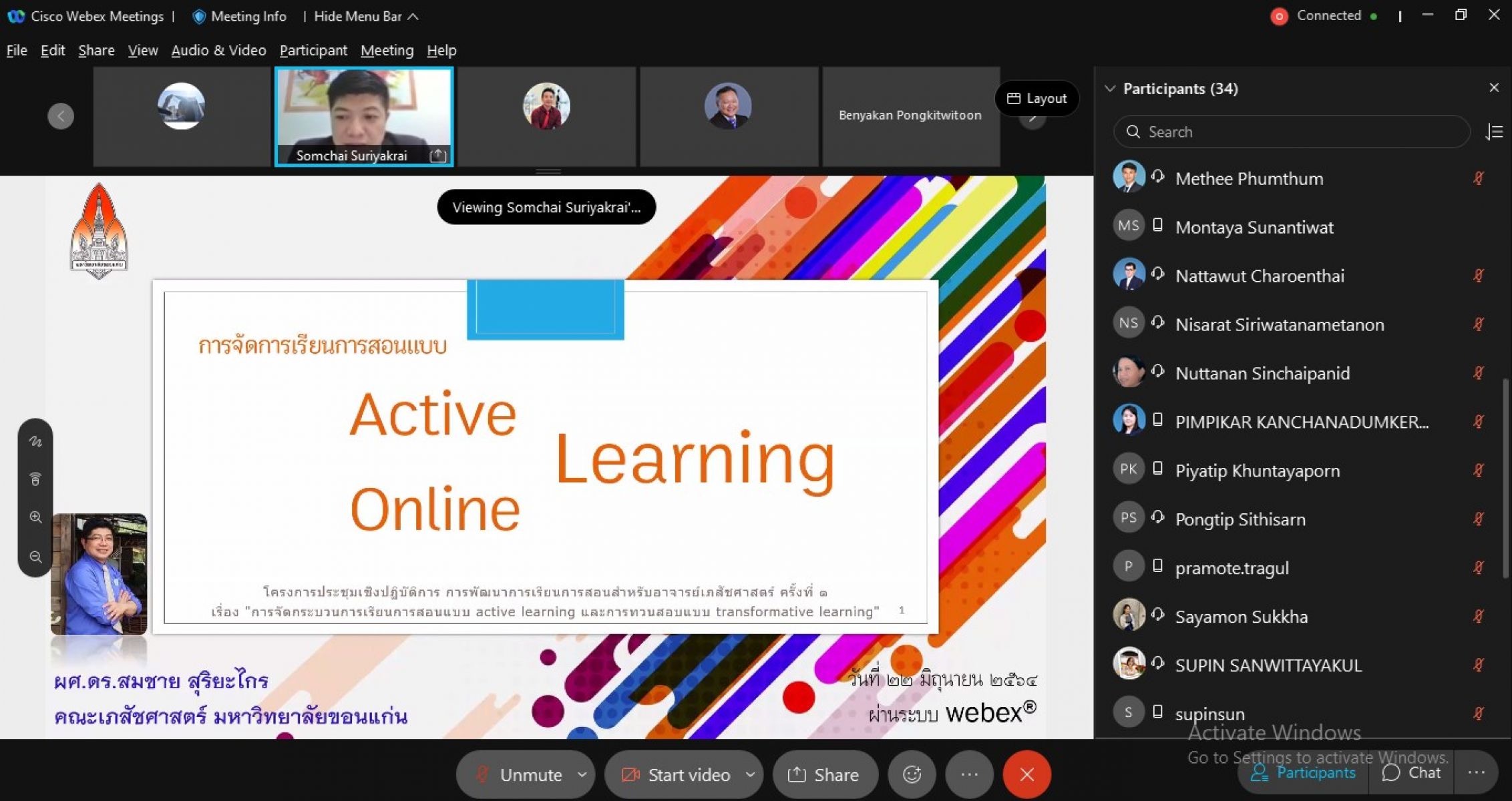
Task: Click Nattawut Charoenthai's muted microphone icon
Action: [x=1478, y=275]
